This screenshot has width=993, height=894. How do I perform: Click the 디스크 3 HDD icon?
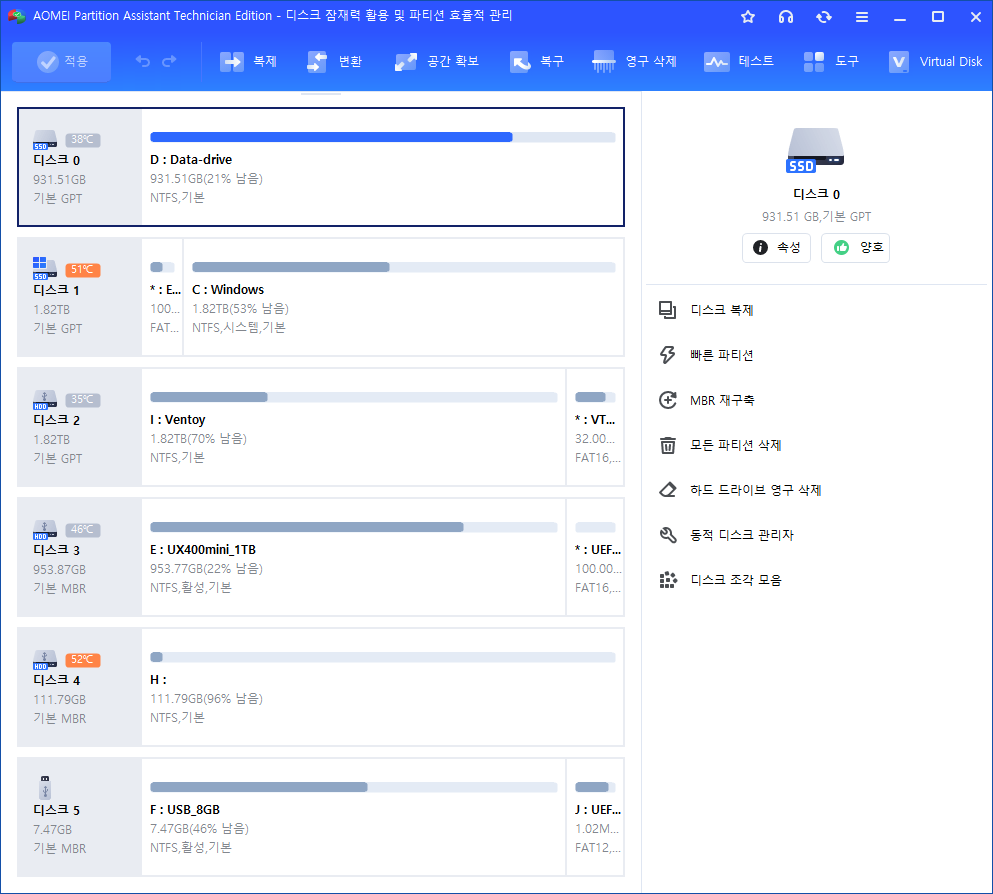pos(45,530)
